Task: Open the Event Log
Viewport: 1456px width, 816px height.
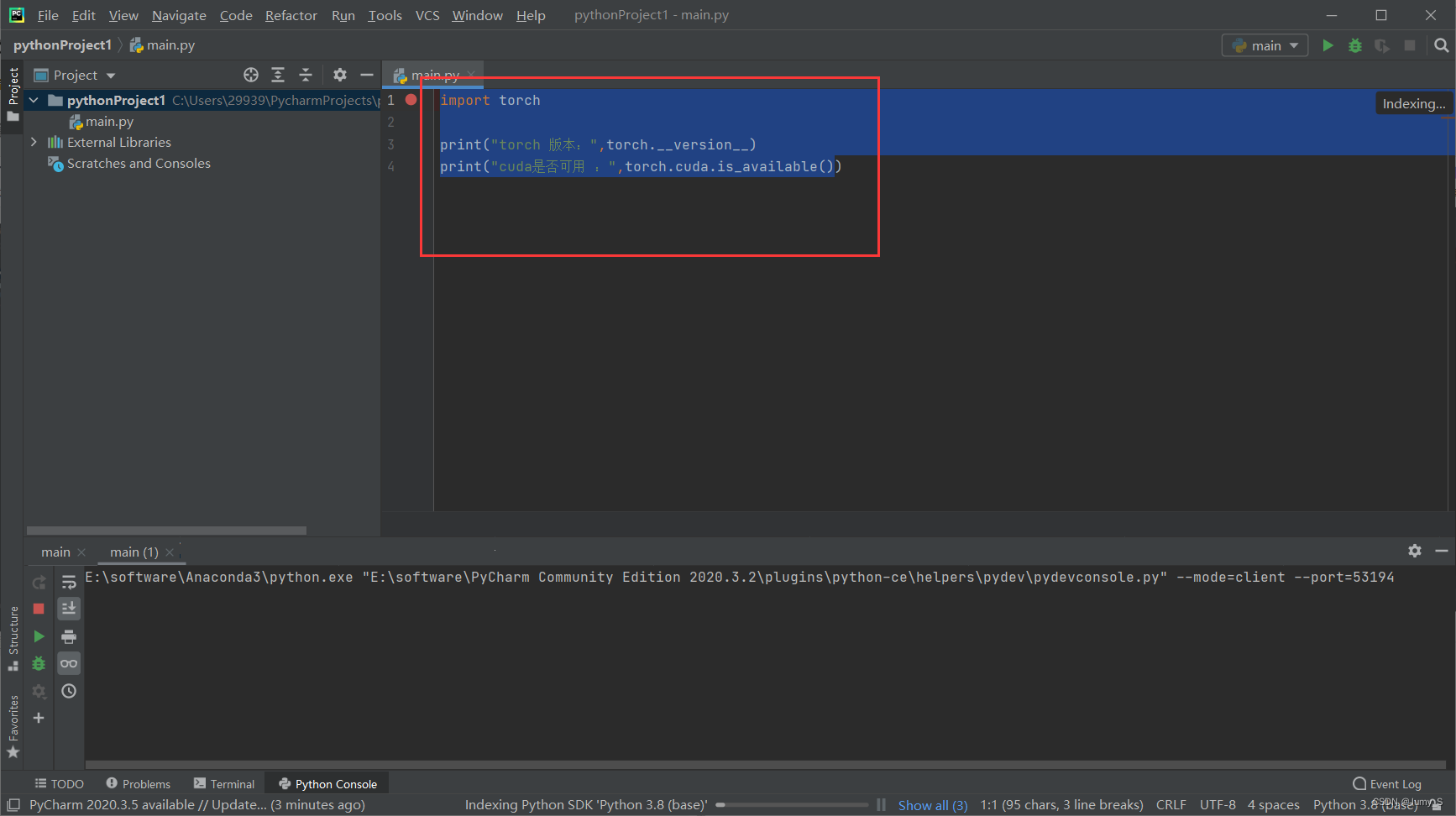Action: 1387,784
